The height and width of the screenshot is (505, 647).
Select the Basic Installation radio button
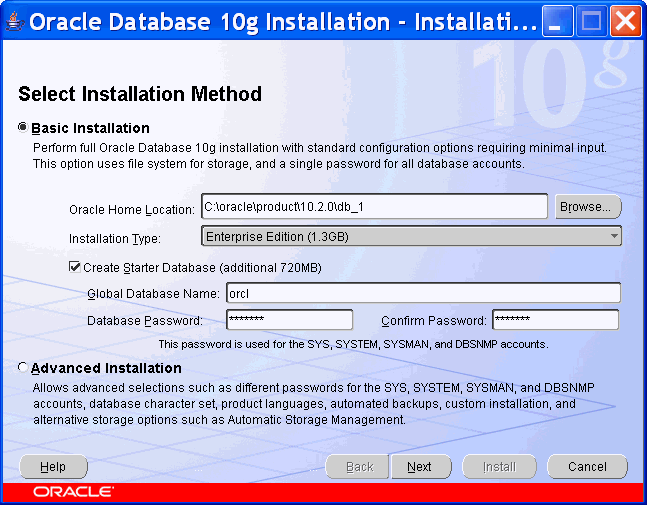click(x=23, y=128)
